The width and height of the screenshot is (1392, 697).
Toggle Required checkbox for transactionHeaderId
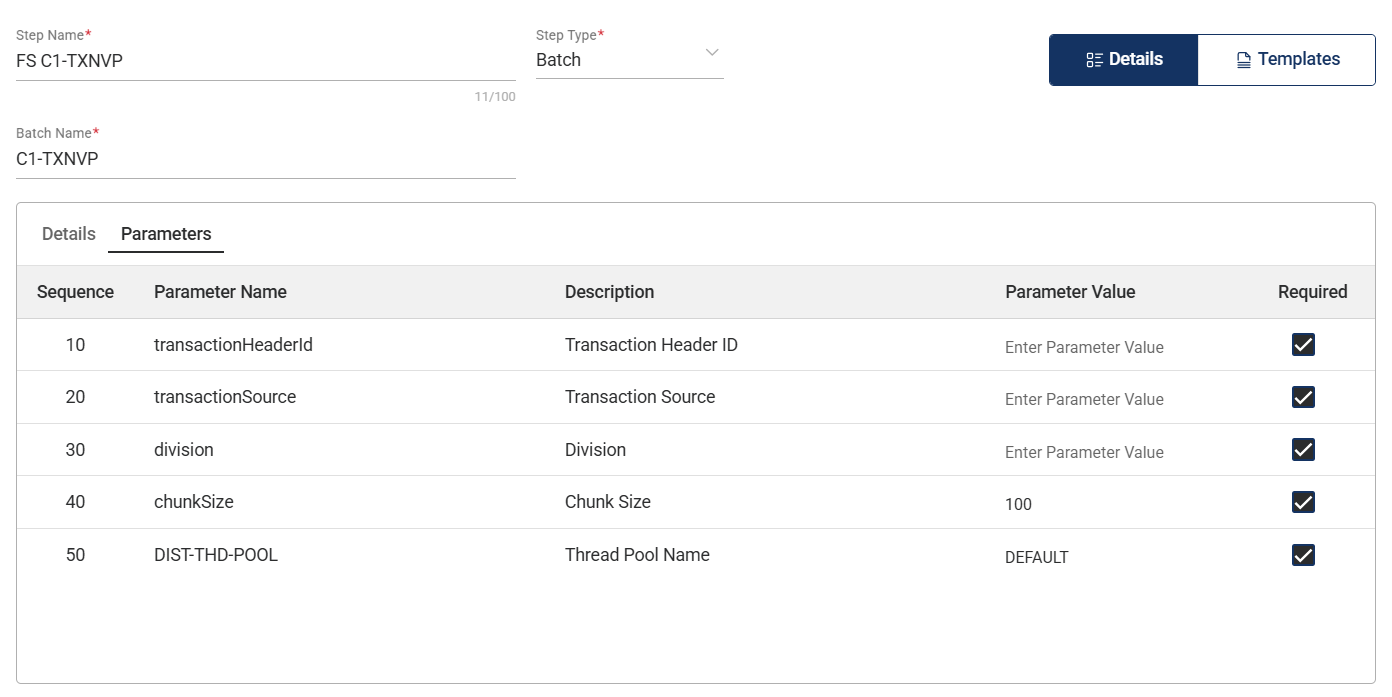click(x=1303, y=345)
